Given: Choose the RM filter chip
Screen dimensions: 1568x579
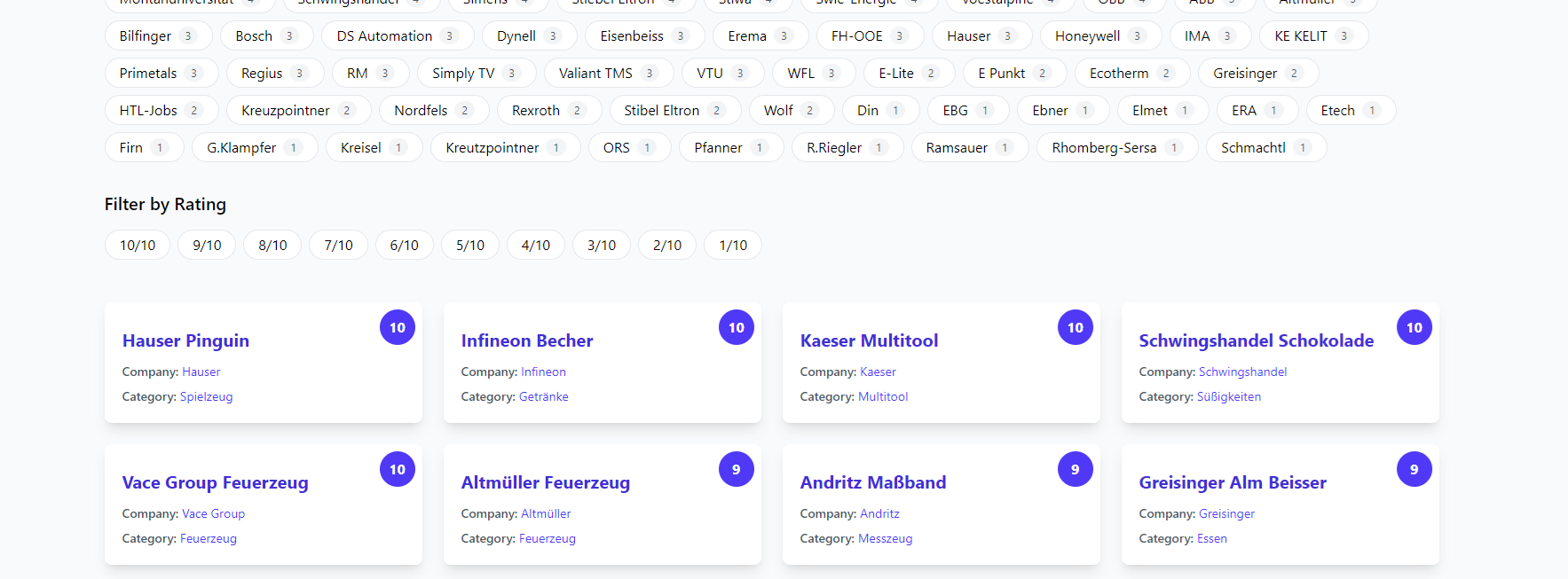Looking at the screenshot, I should click(371, 74).
